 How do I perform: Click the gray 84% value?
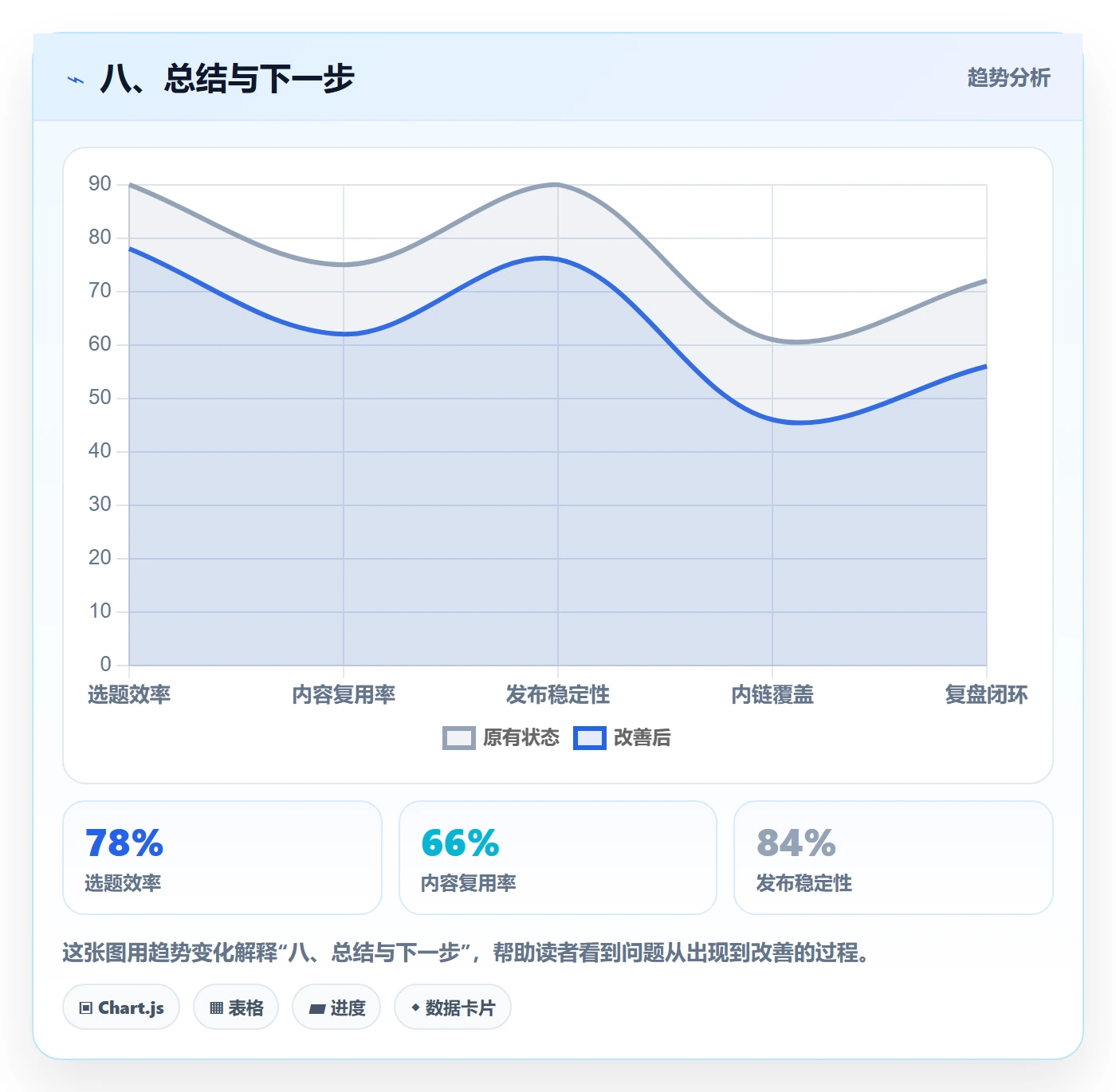[x=796, y=843]
